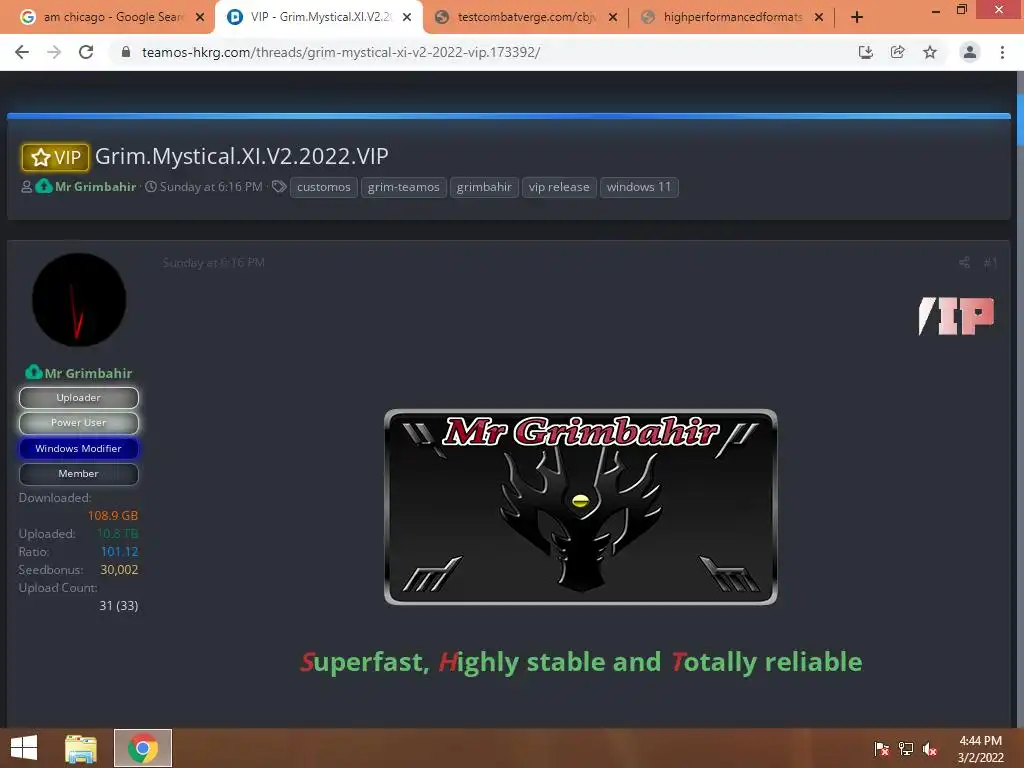This screenshot has height=768, width=1024.
Task: Share this page via address bar icon
Action: (898, 52)
